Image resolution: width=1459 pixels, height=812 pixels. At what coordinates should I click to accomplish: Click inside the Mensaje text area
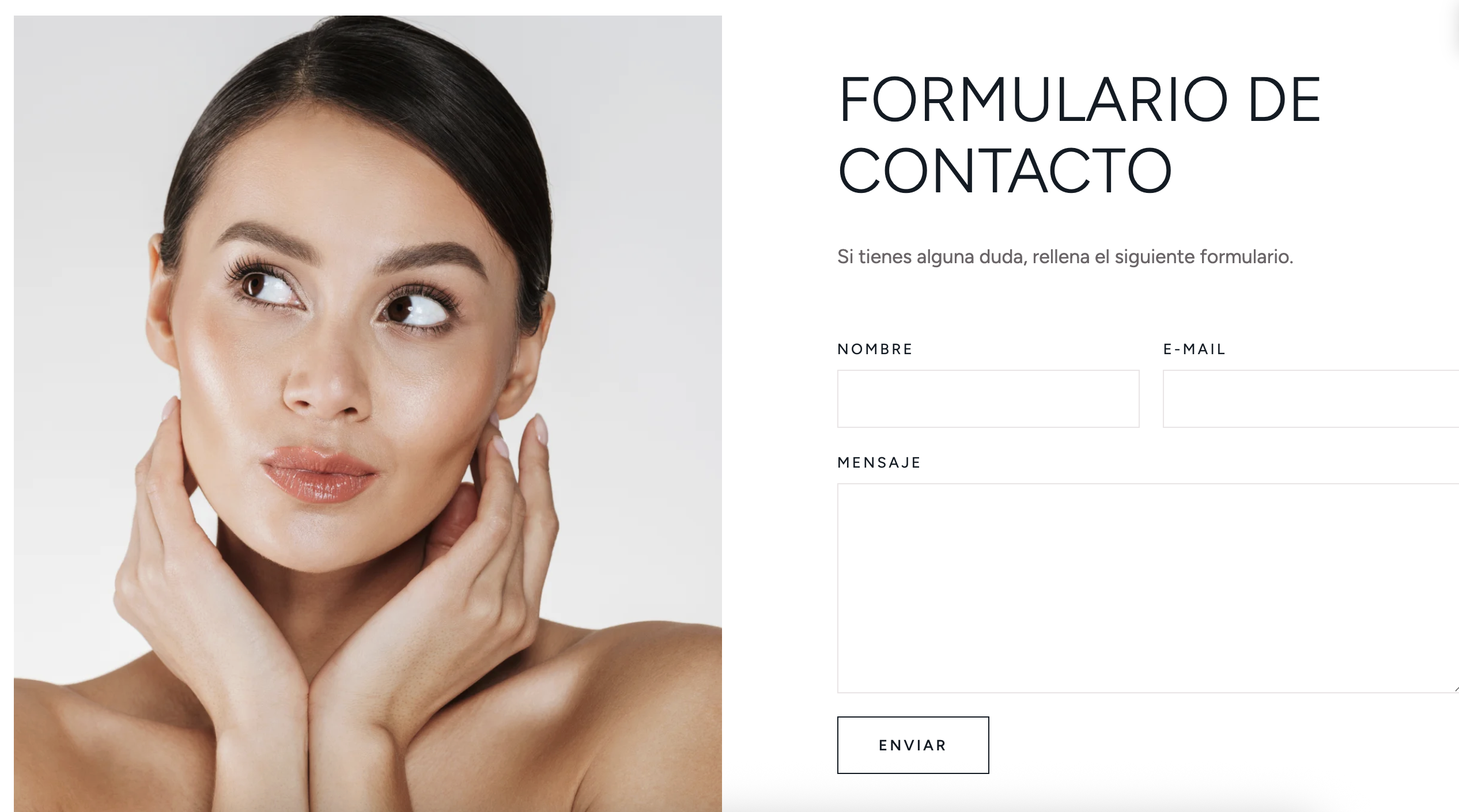coord(1148,588)
